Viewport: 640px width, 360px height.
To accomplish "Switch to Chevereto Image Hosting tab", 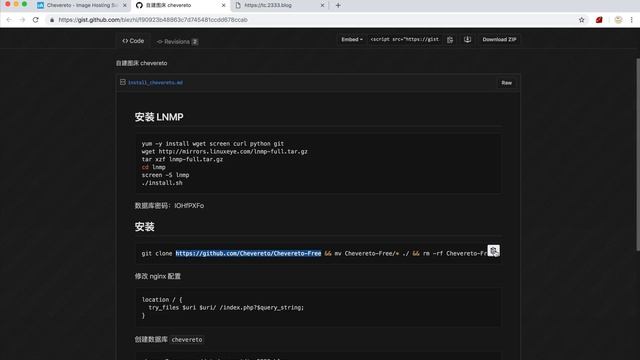I will 82,5.
